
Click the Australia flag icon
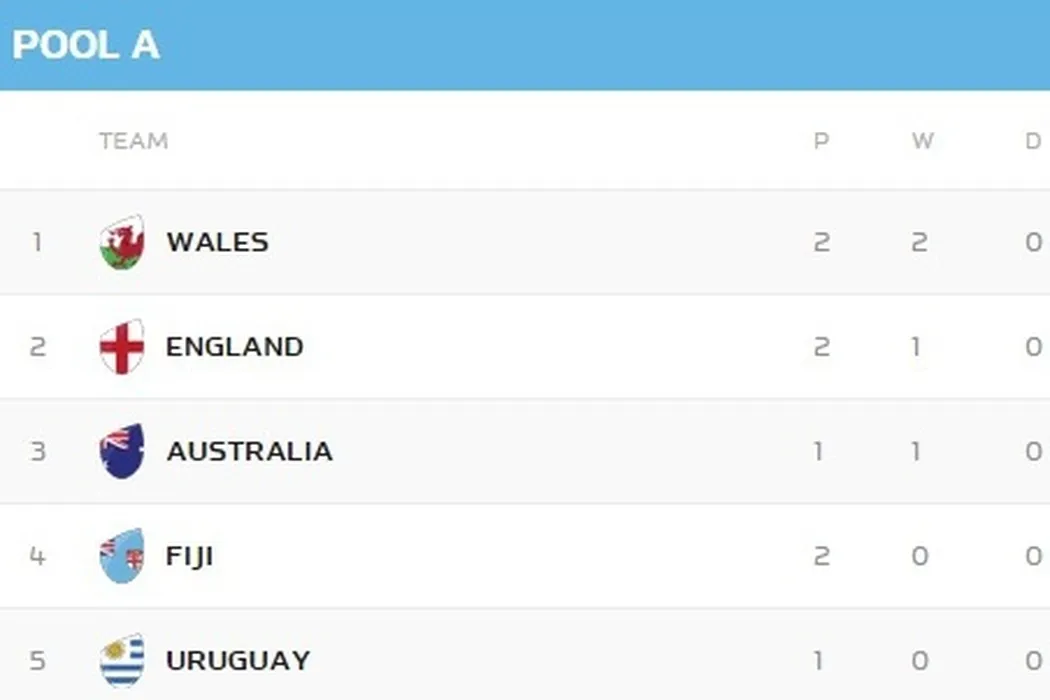pos(122,451)
